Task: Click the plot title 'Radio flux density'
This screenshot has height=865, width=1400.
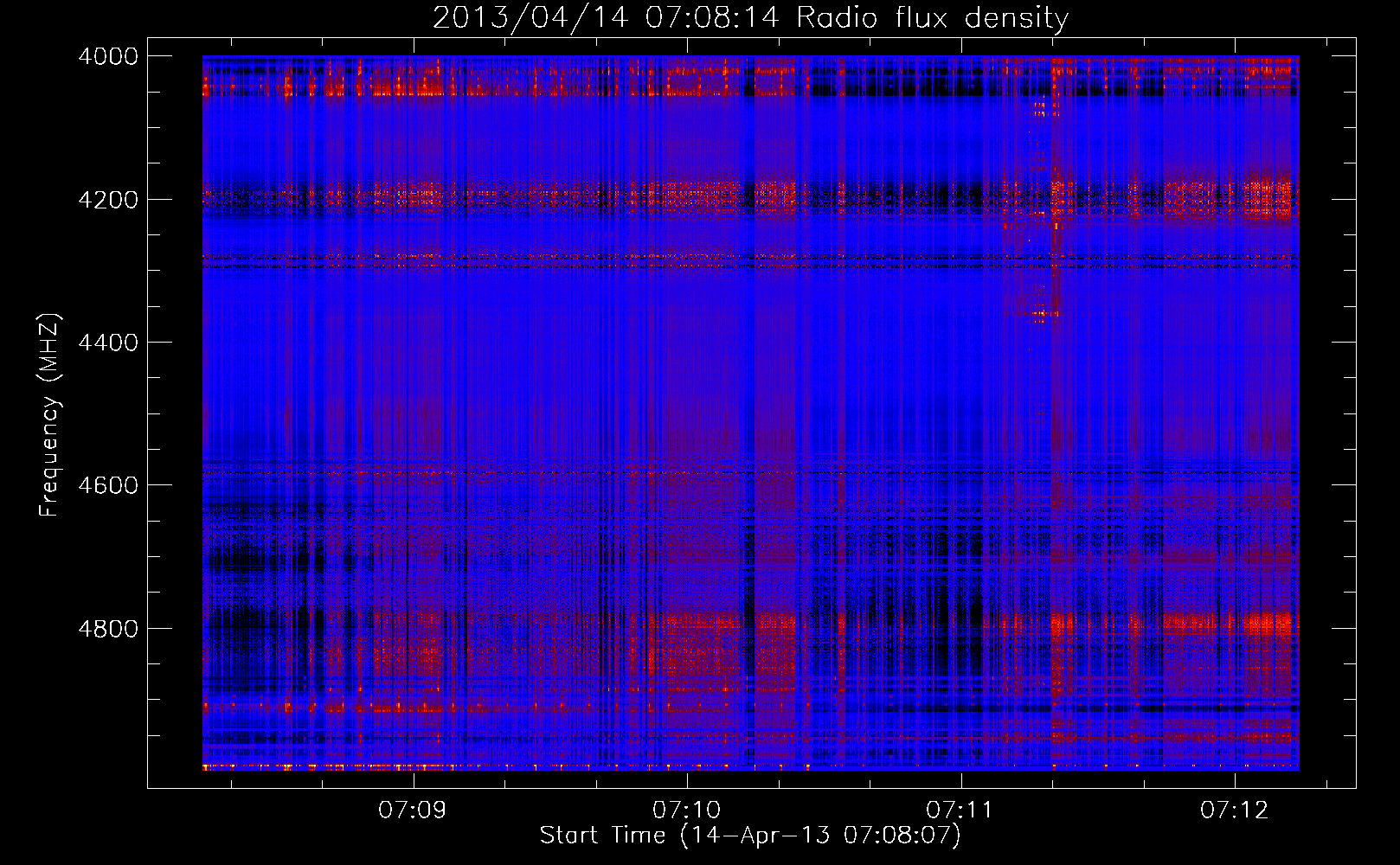Action: coord(932,17)
